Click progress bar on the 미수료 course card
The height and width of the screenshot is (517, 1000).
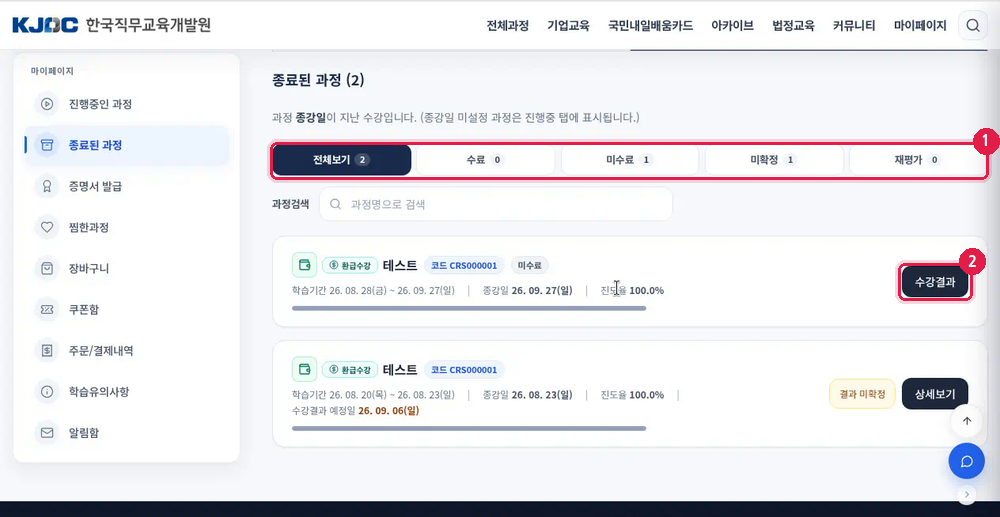pyautogui.click(x=469, y=308)
